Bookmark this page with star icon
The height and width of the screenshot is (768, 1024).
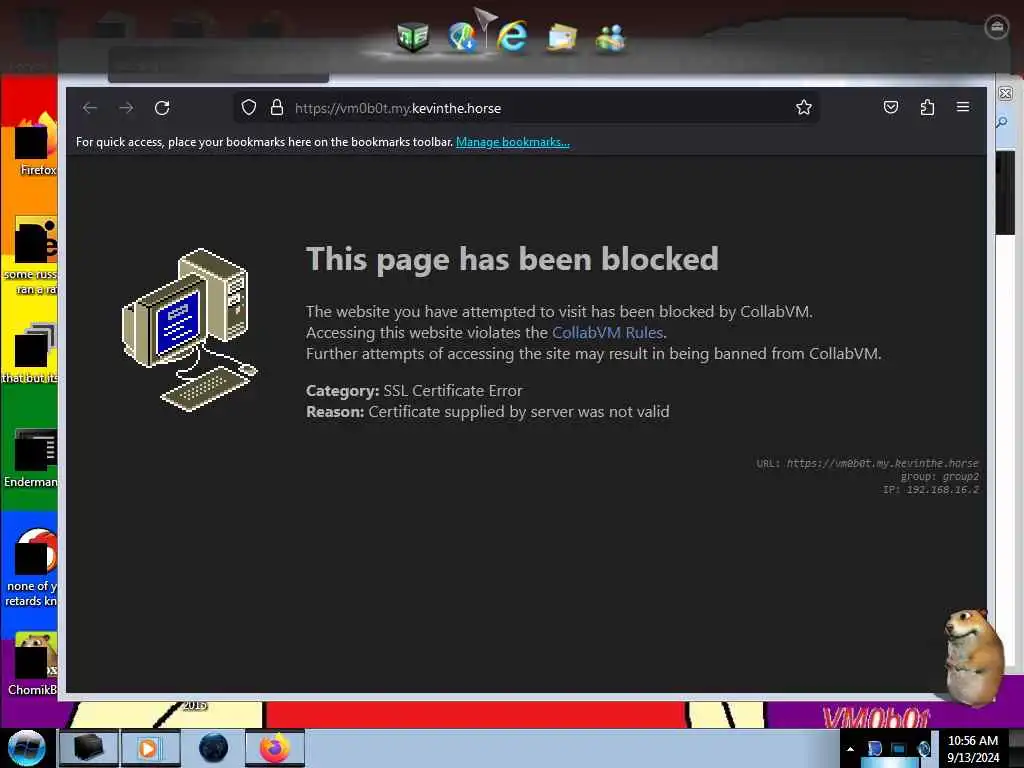[x=804, y=108]
